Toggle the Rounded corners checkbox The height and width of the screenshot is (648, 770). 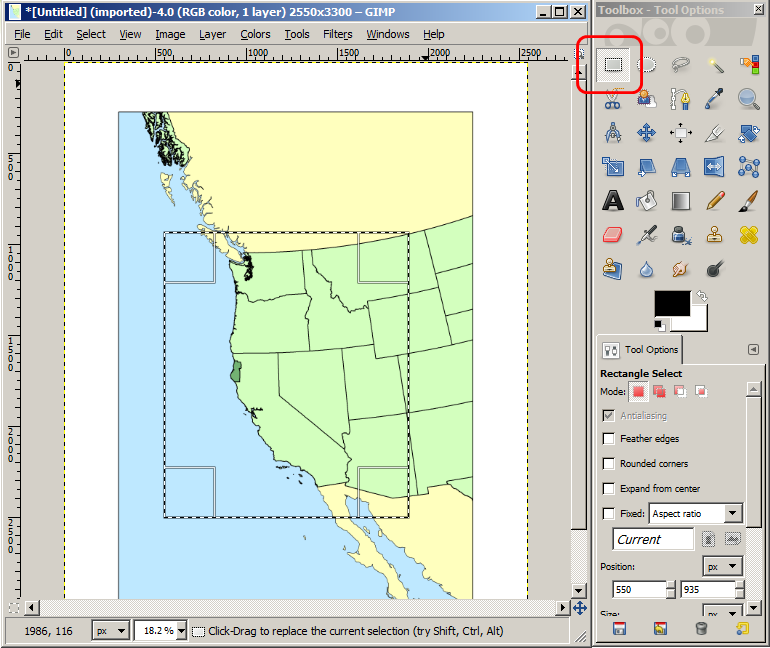[x=609, y=464]
